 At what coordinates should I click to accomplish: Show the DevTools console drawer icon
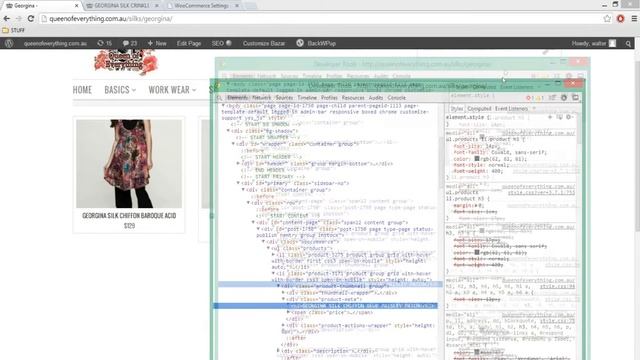pyautogui.click(x=552, y=98)
